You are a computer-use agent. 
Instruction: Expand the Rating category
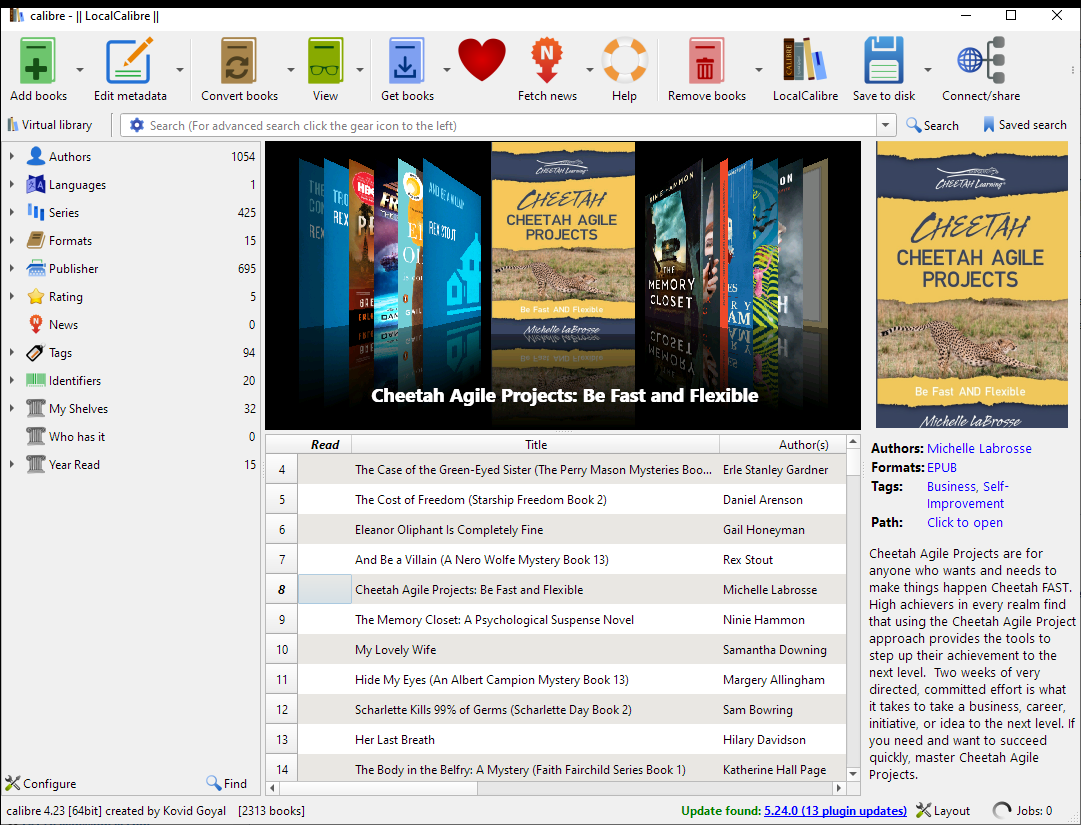pos(12,296)
